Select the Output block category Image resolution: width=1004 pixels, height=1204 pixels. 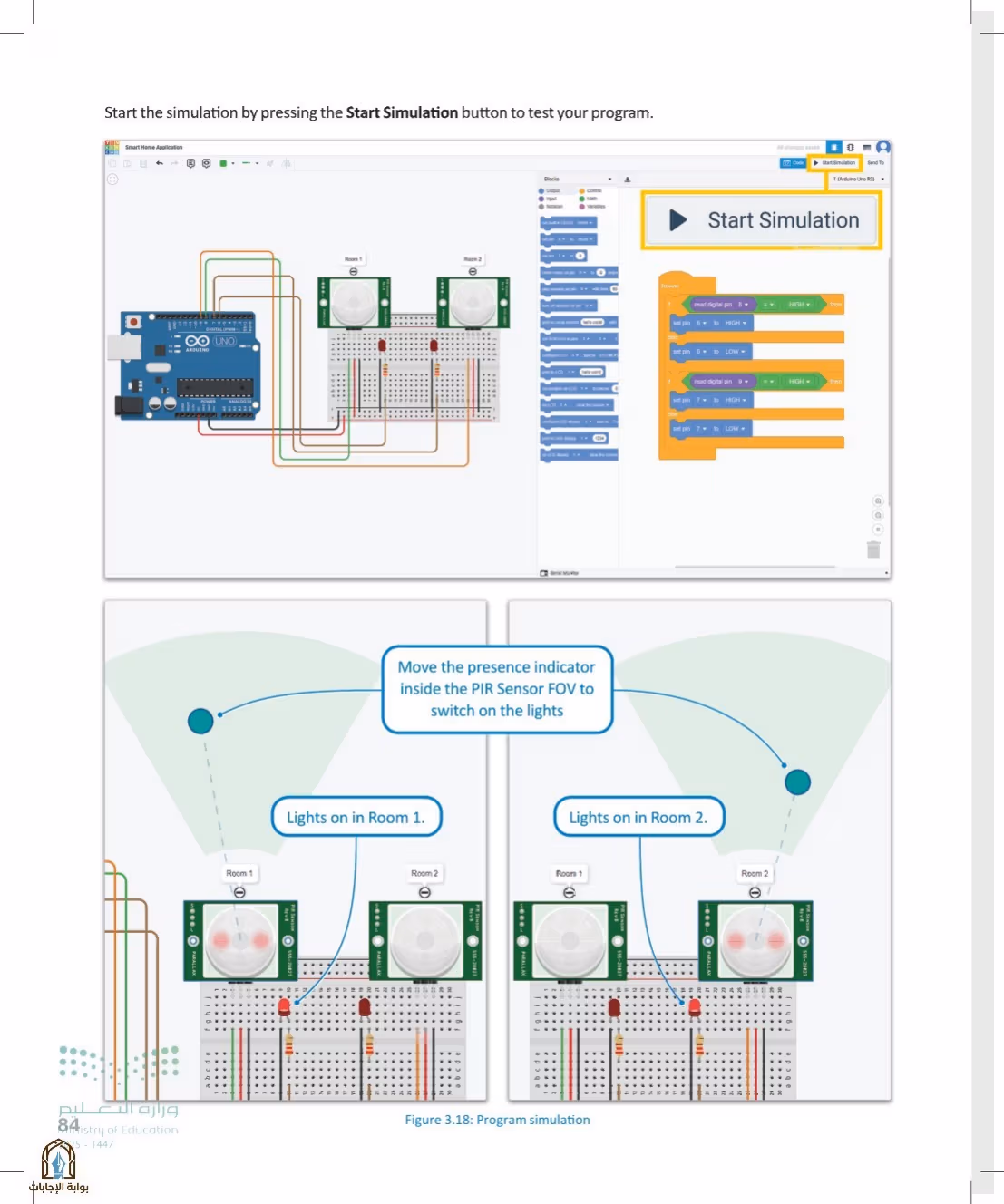(551, 190)
